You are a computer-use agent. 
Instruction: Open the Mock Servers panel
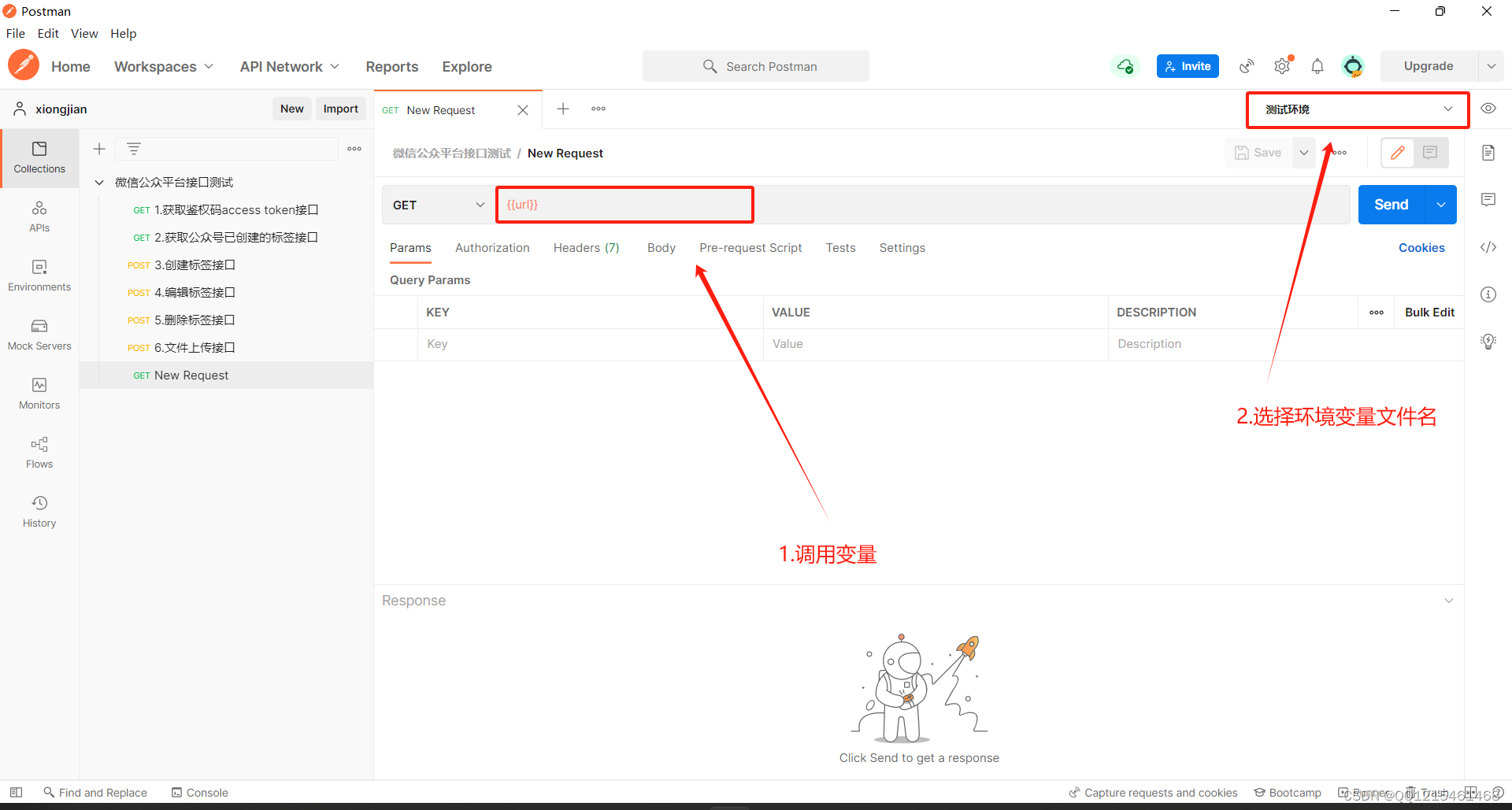click(x=39, y=335)
